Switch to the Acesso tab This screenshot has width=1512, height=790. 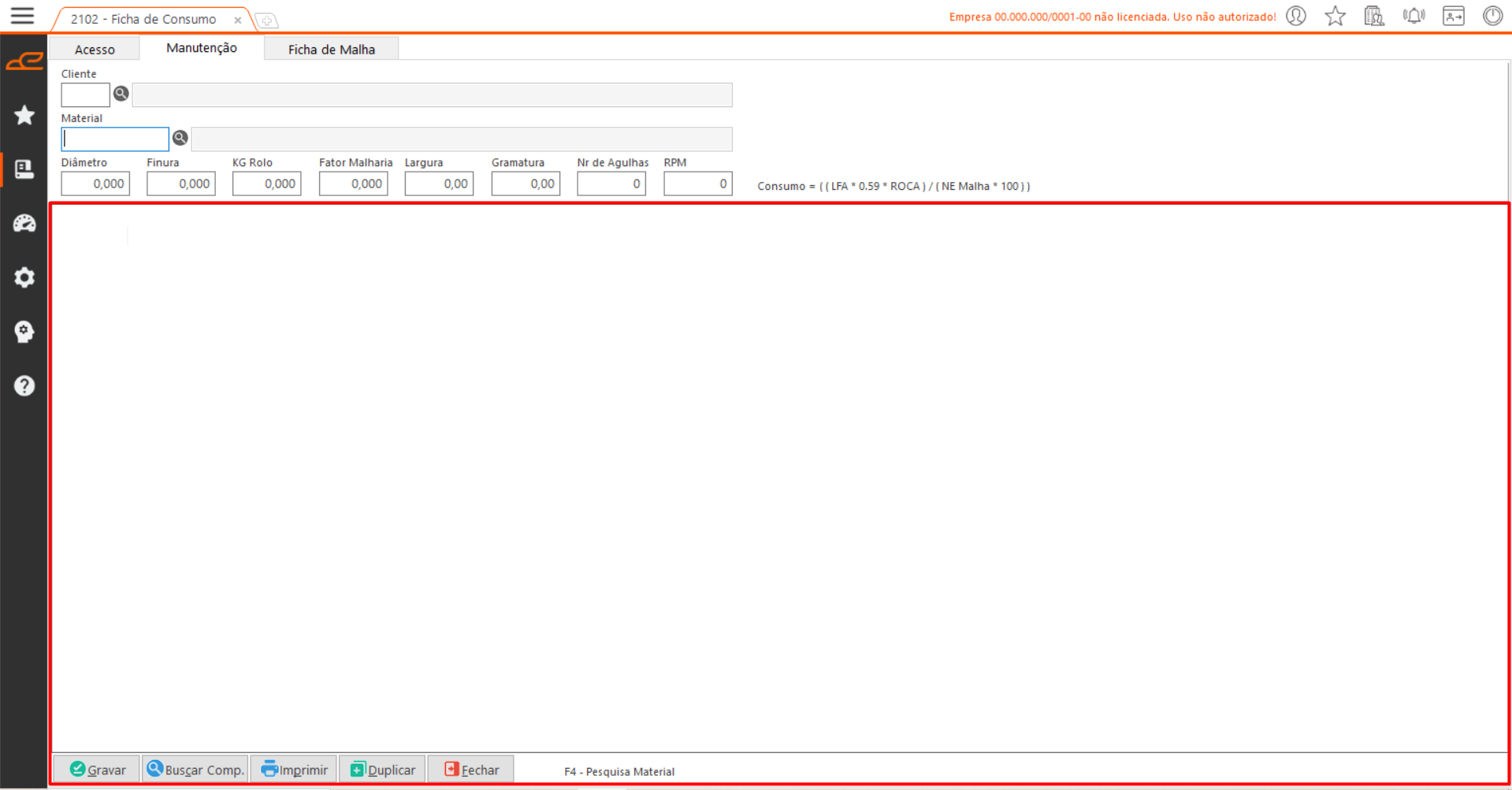(95, 49)
